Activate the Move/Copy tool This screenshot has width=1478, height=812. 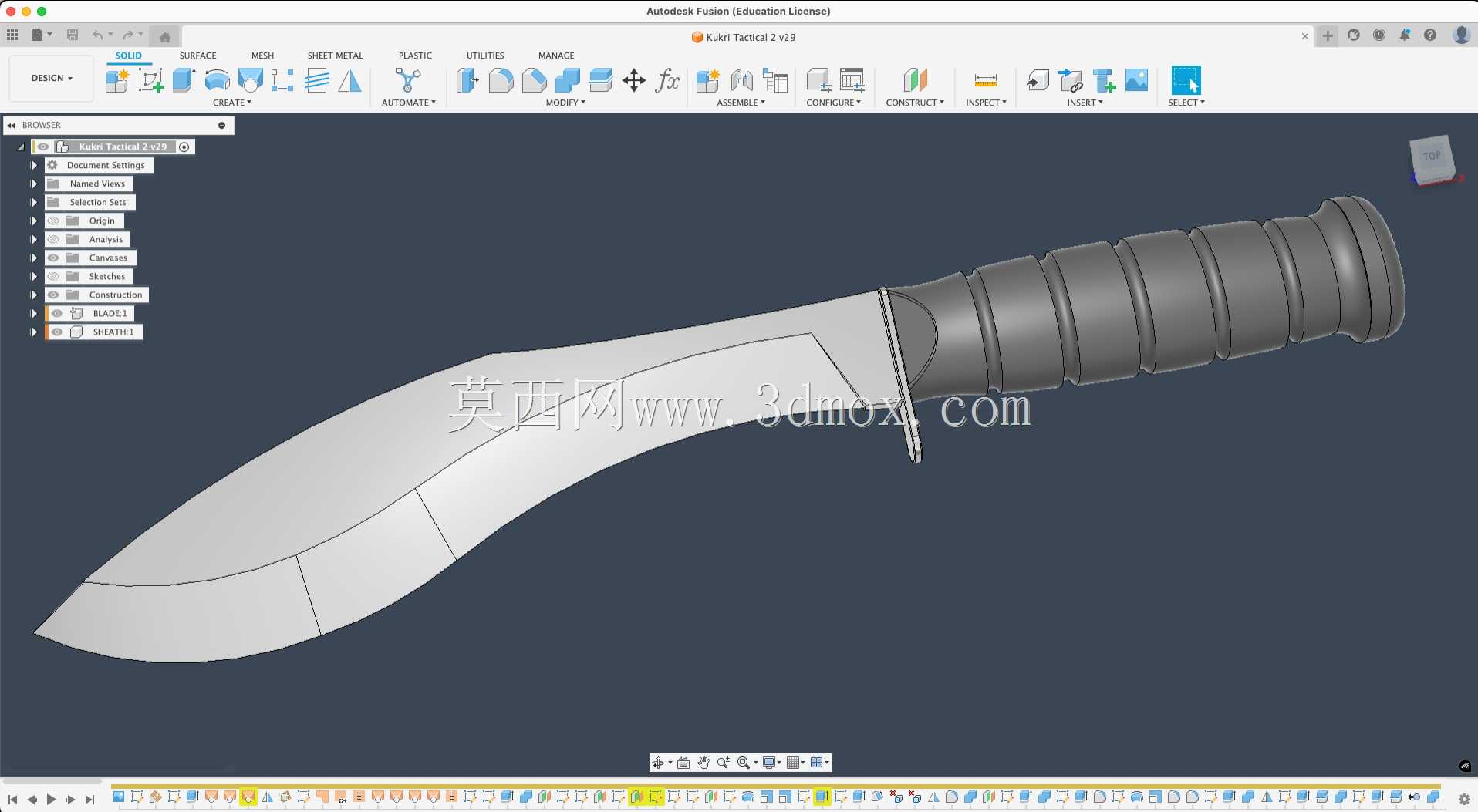(x=634, y=80)
